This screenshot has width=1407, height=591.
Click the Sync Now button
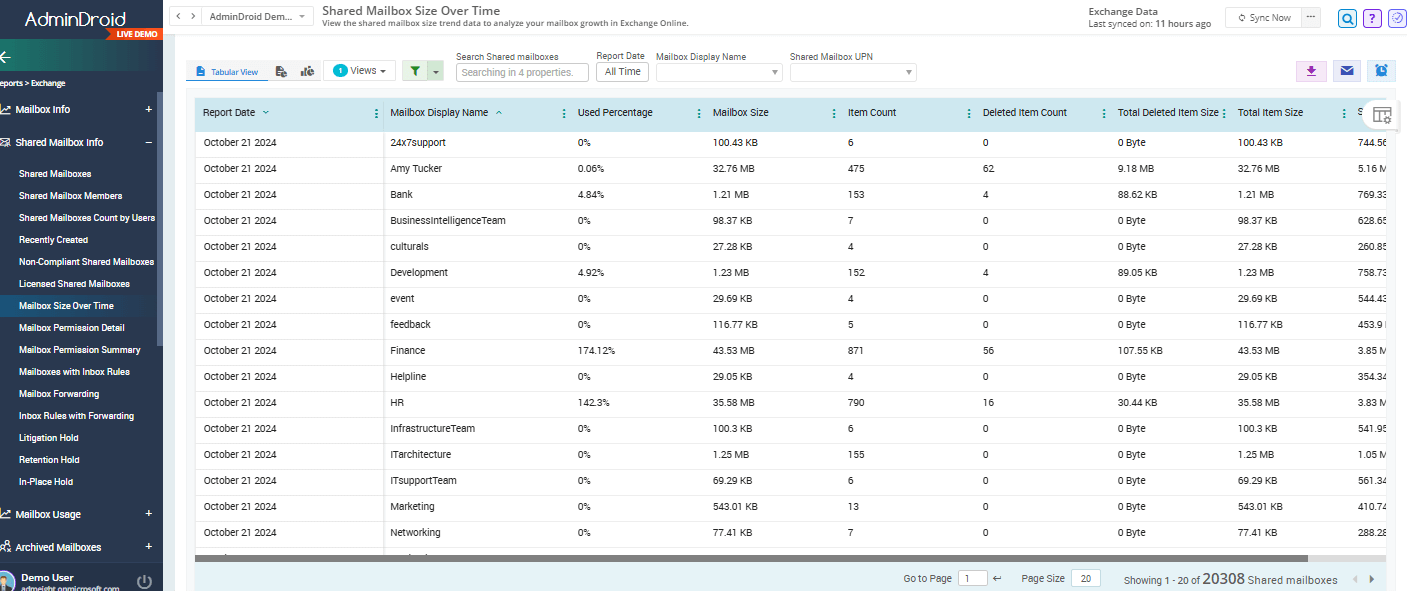[x=1262, y=18]
